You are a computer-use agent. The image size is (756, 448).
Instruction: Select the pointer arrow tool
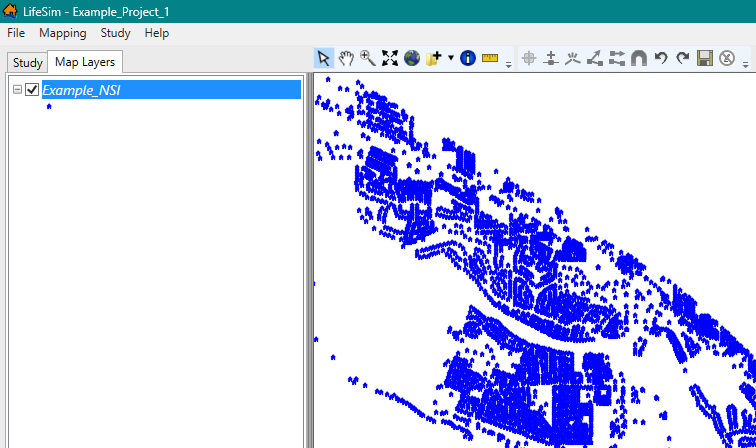click(324, 58)
